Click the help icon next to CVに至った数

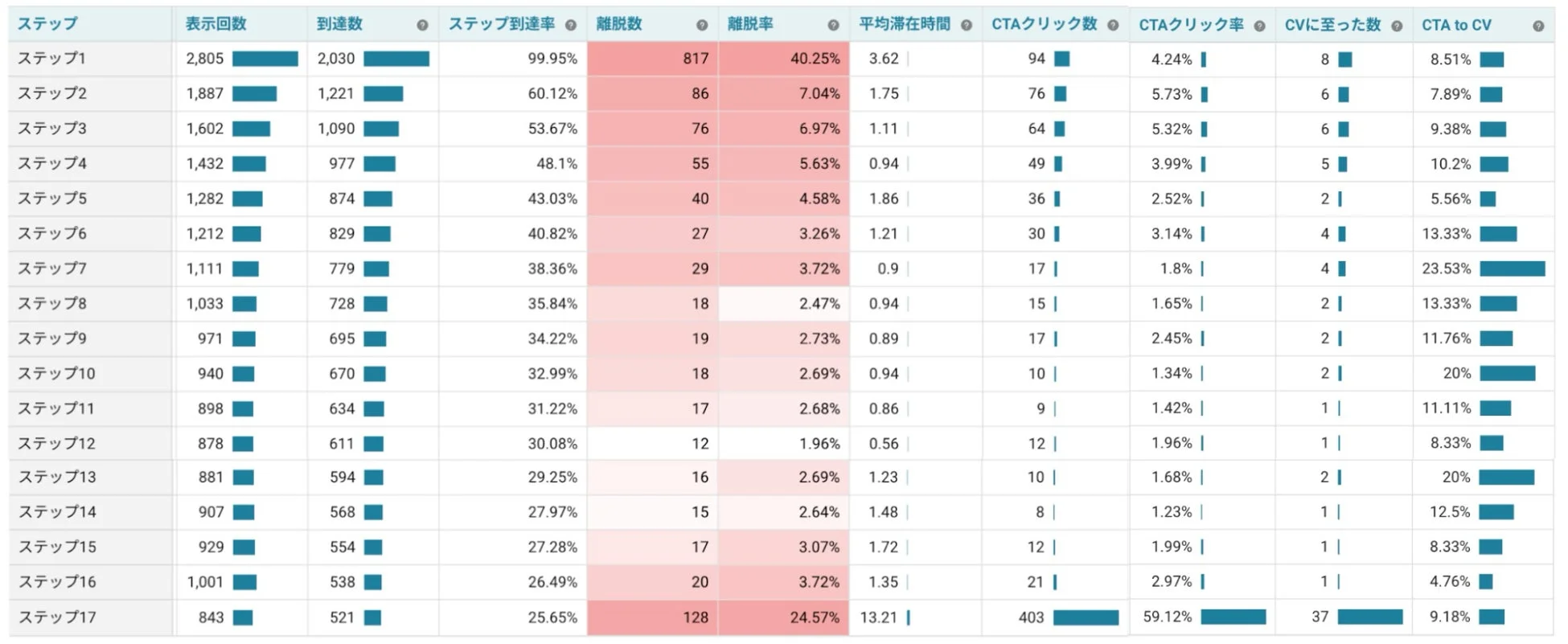[1397, 24]
